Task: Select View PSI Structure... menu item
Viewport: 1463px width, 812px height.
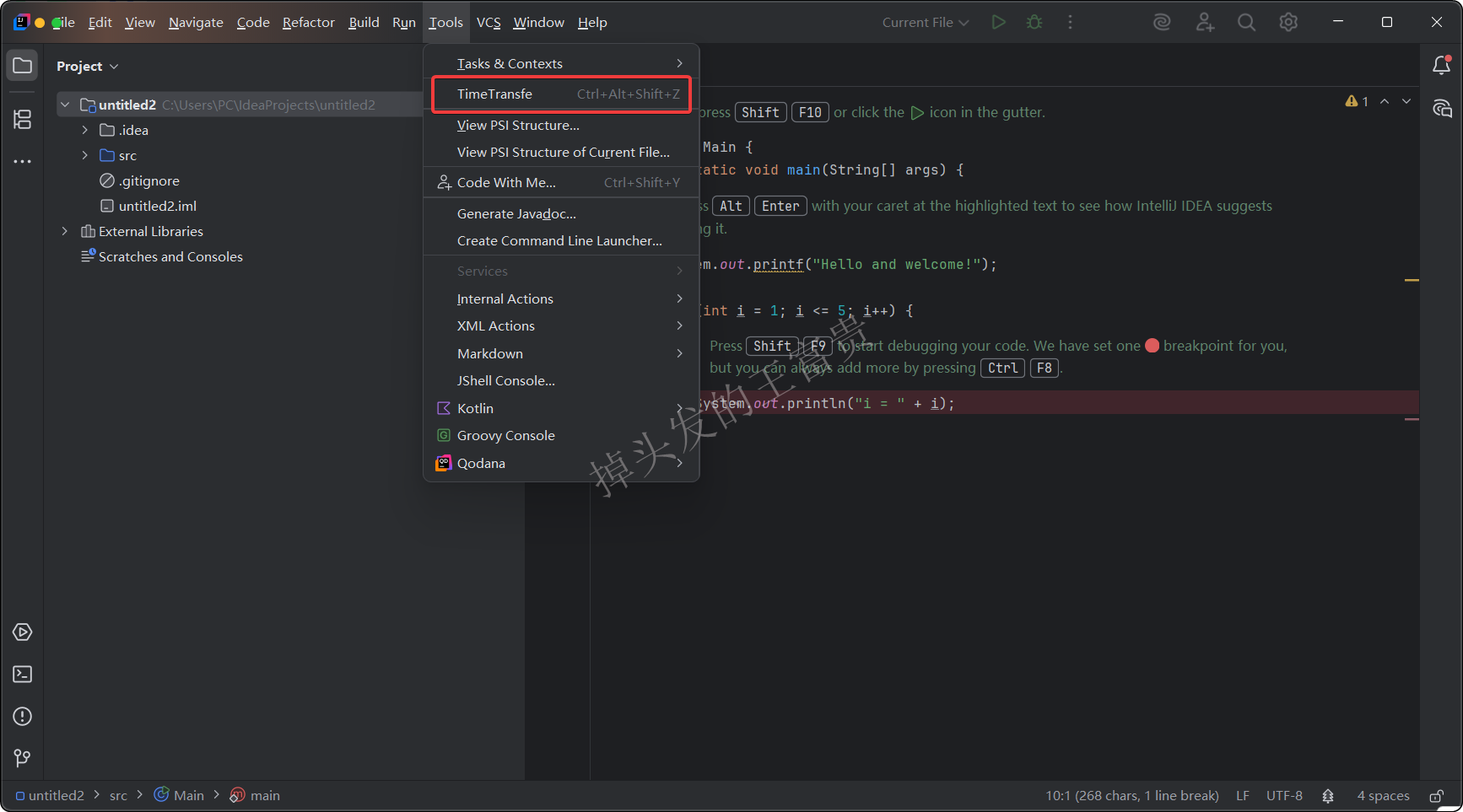Action: pos(561,125)
